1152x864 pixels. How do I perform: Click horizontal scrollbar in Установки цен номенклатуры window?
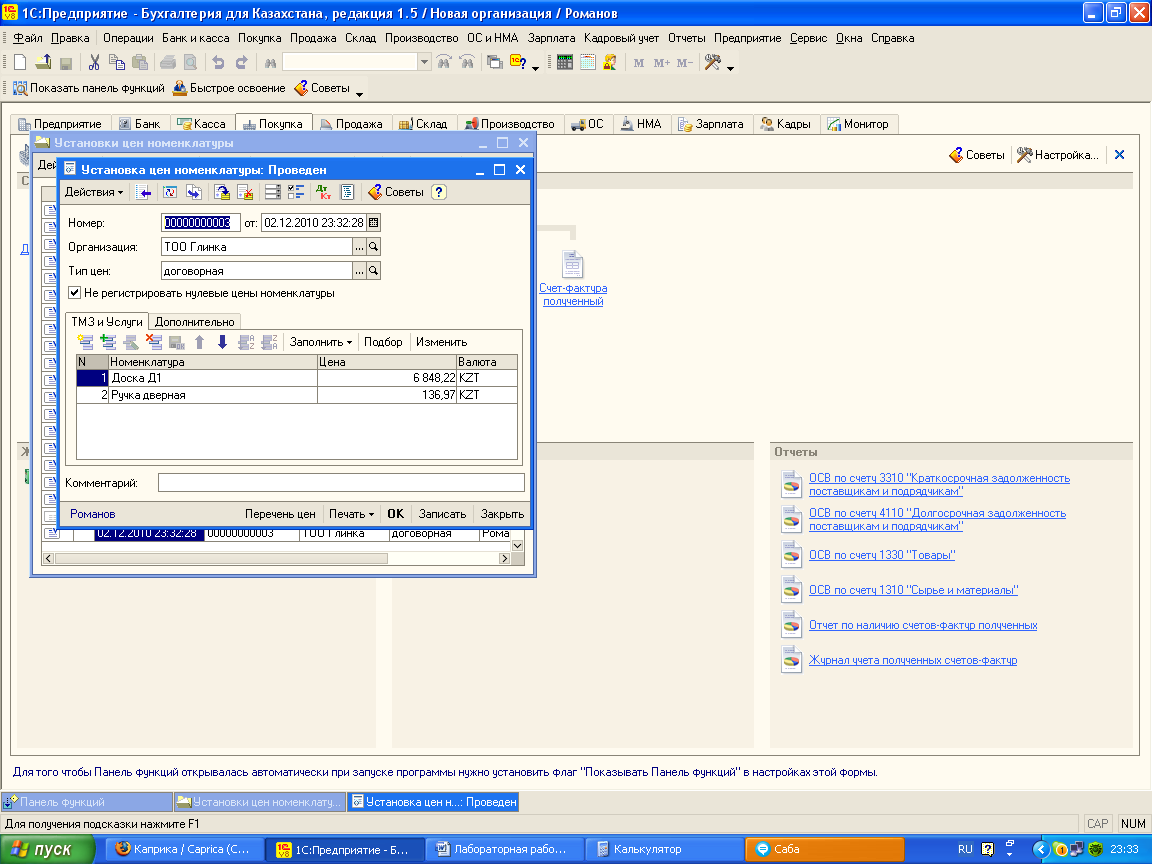pyautogui.click(x=276, y=558)
